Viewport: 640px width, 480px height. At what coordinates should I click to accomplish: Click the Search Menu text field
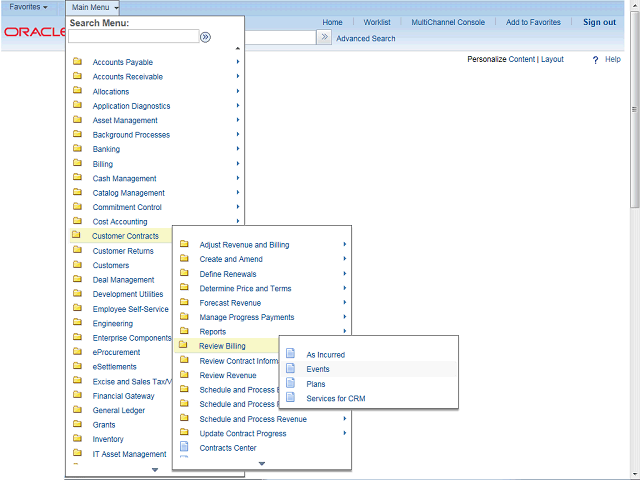133,37
